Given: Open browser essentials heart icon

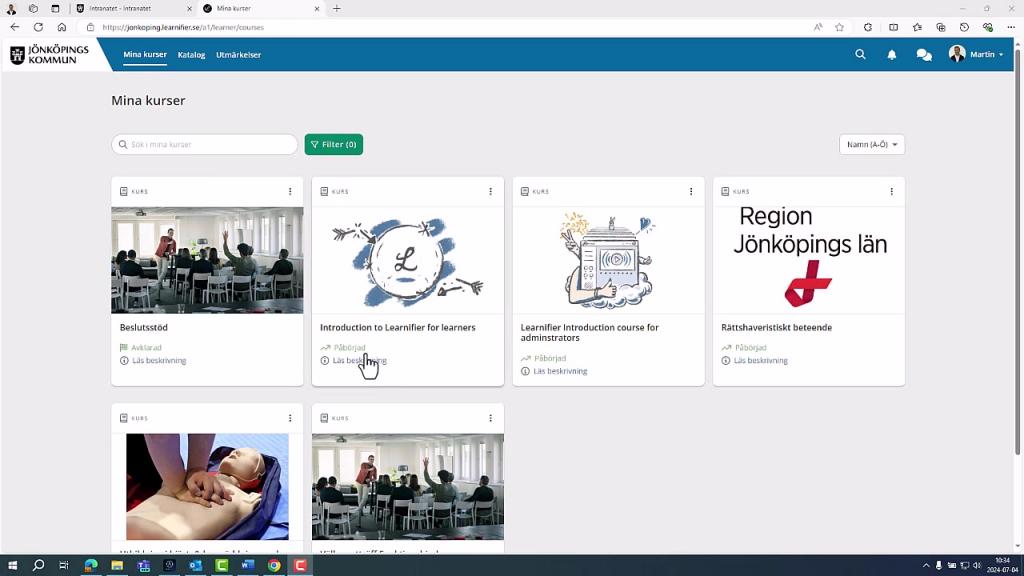Looking at the screenshot, I should tap(987, 27).
